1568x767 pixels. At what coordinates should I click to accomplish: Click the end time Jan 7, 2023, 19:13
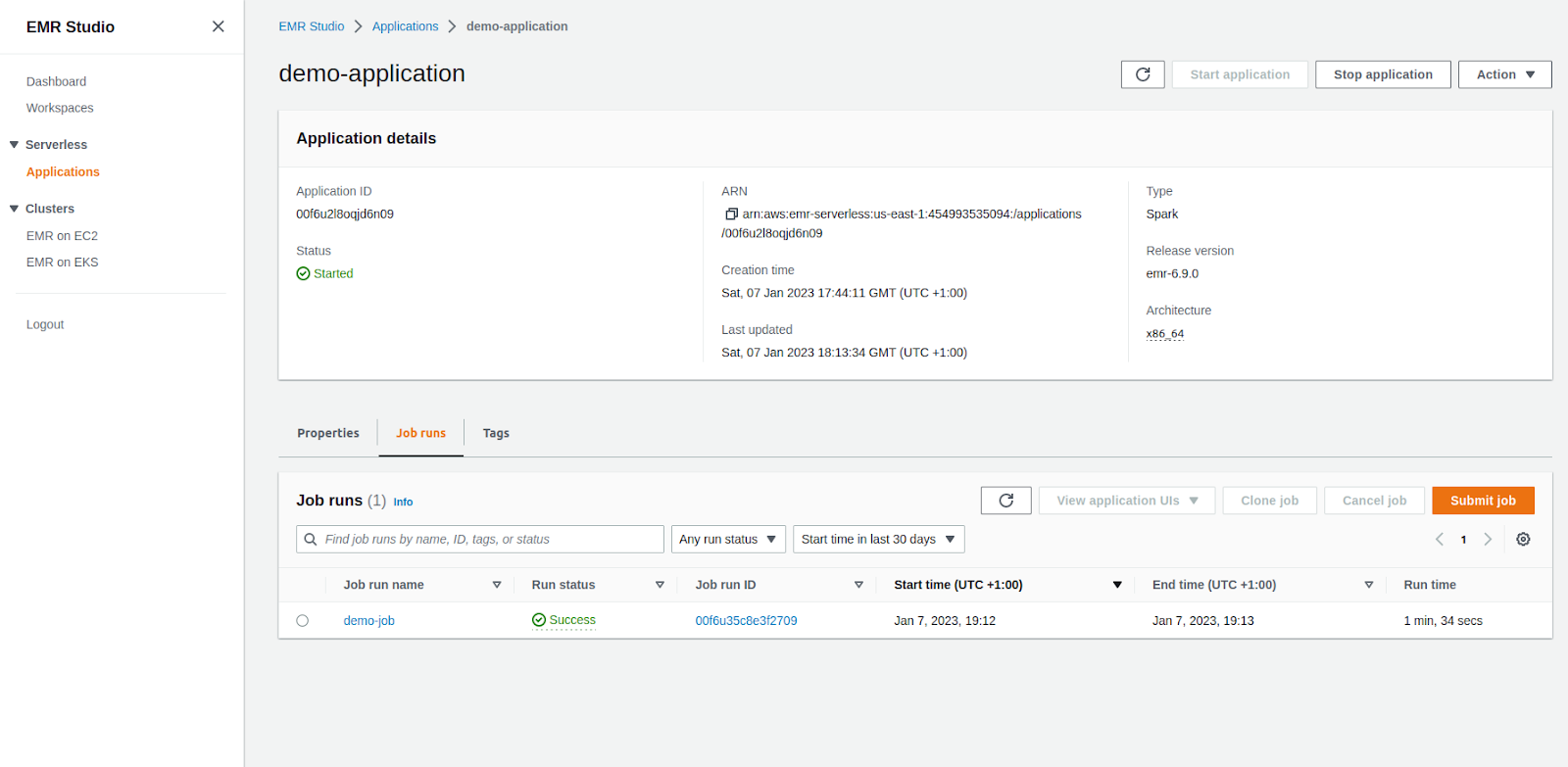tap(1202, 621)
